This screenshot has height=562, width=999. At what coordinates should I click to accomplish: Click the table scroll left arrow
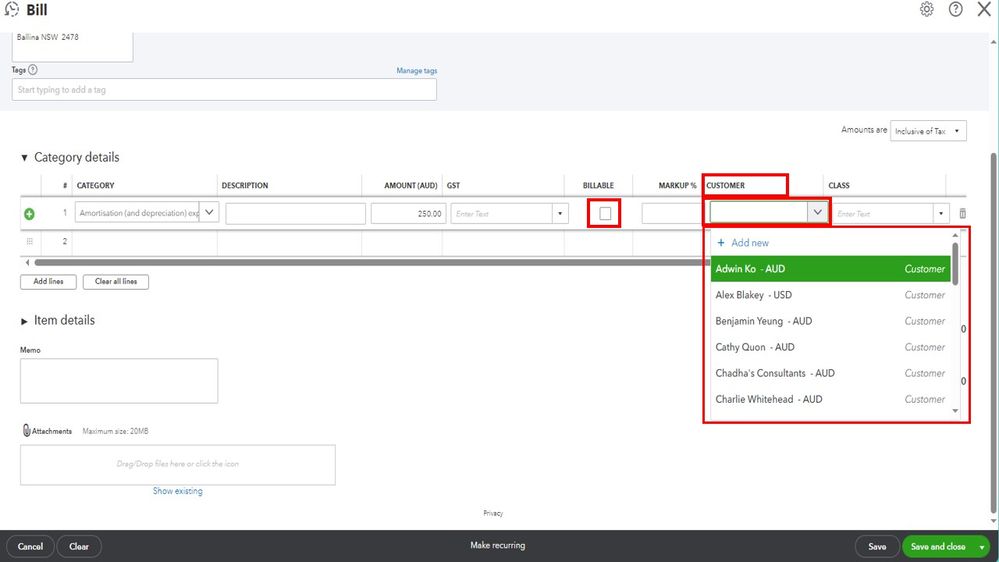(x=27, y=263)
